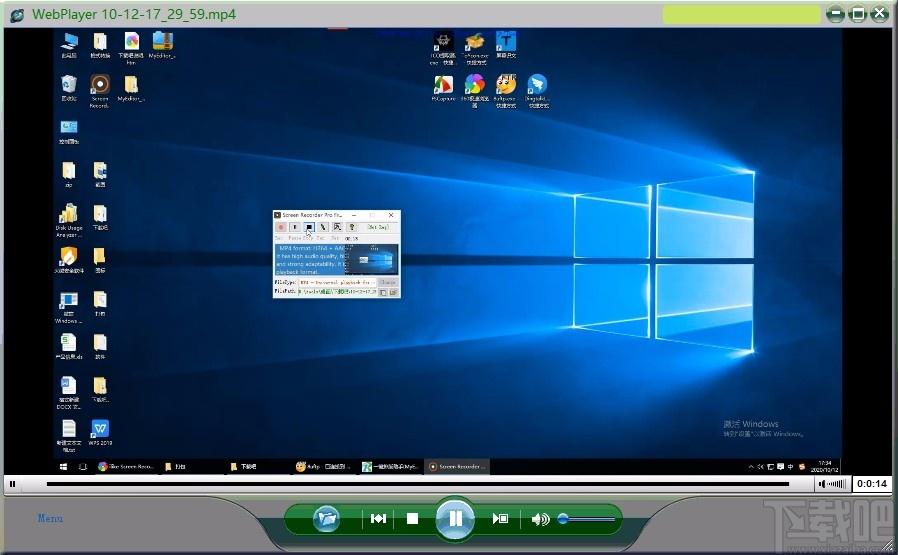
Task: Click the light green bar in title bar
Action: pyautogui.click(x=742, y=14)
